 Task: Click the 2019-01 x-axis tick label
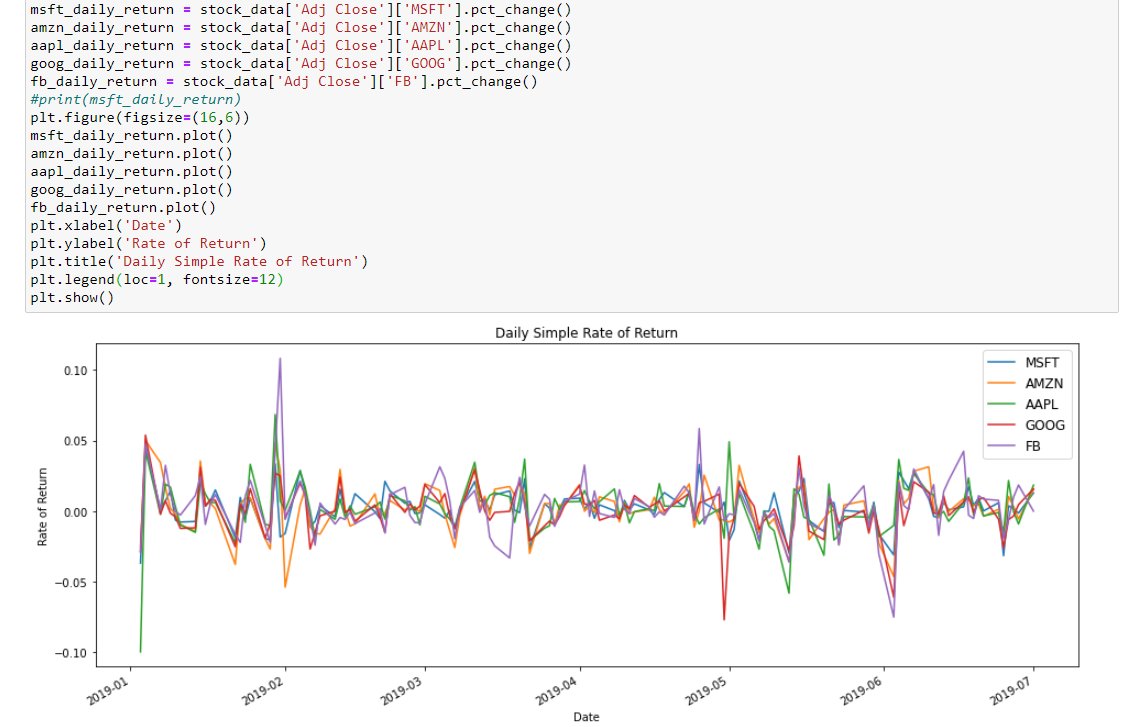coord(108,691)
